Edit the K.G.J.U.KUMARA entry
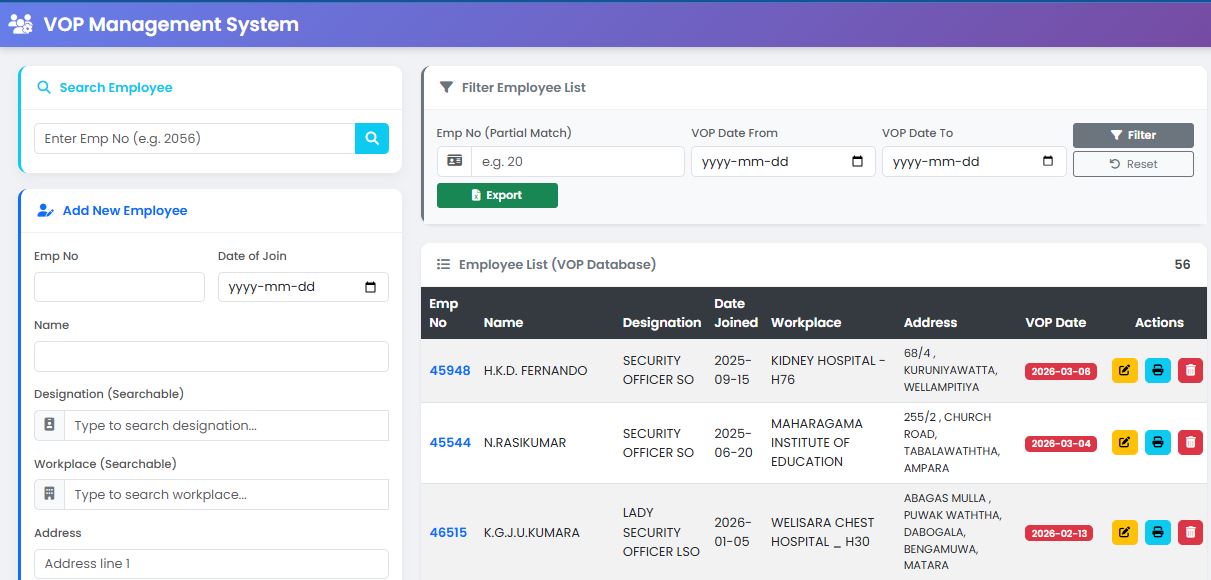1211x580 pixels. [x=1125, y=532]
